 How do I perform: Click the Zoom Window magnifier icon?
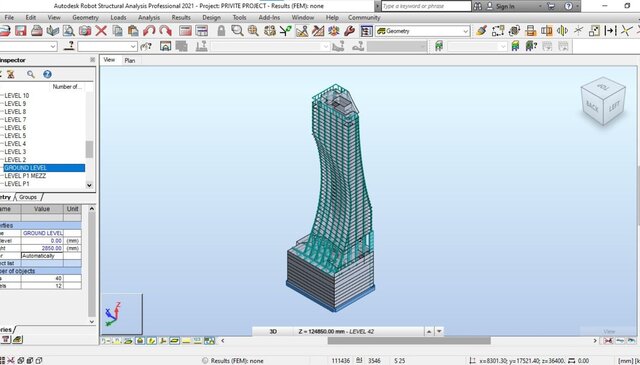point(237,31)
